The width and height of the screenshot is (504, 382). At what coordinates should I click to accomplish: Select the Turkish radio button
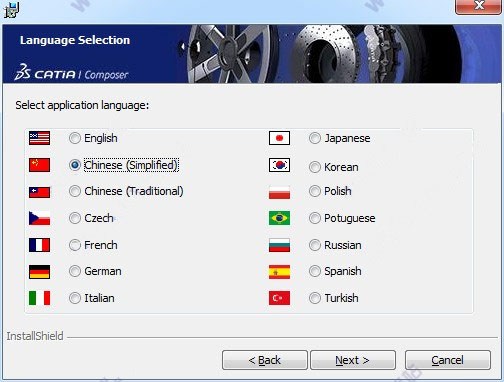315,298
